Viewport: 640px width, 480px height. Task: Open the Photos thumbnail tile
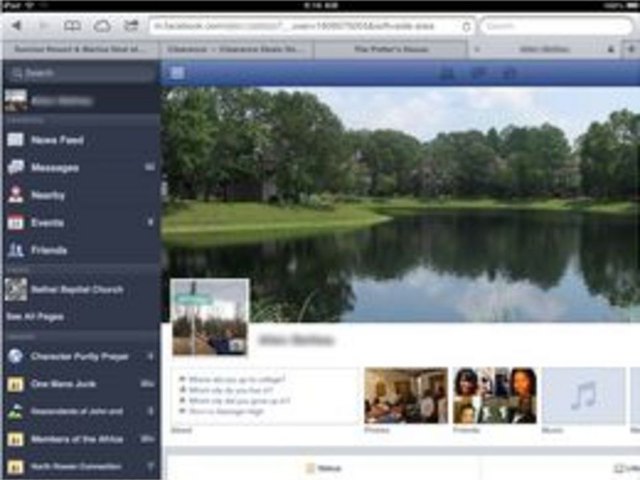[x=406, y=395]
